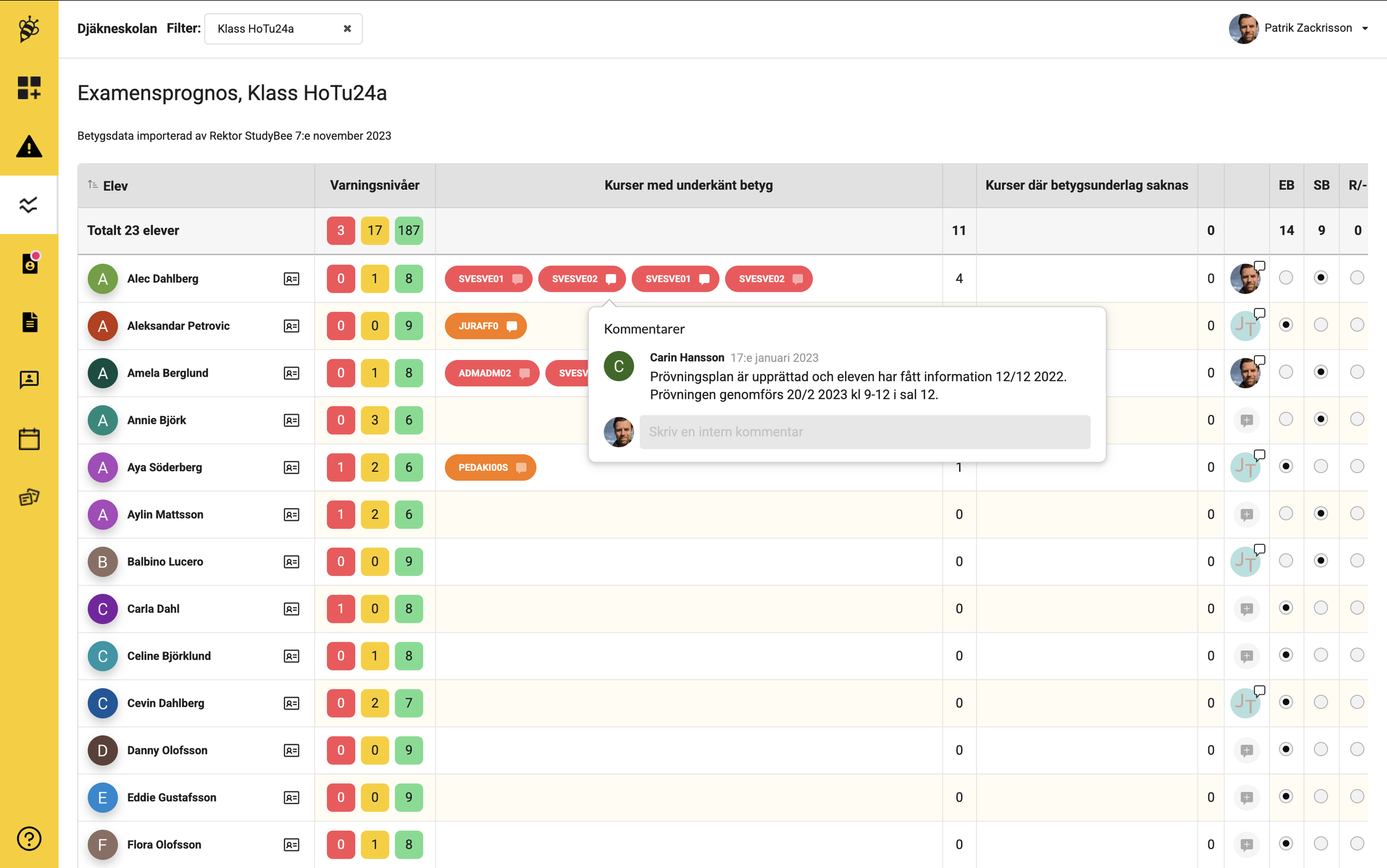Open JURAFF0 course tag for Aleksandar Petrovic

[485, 326]
